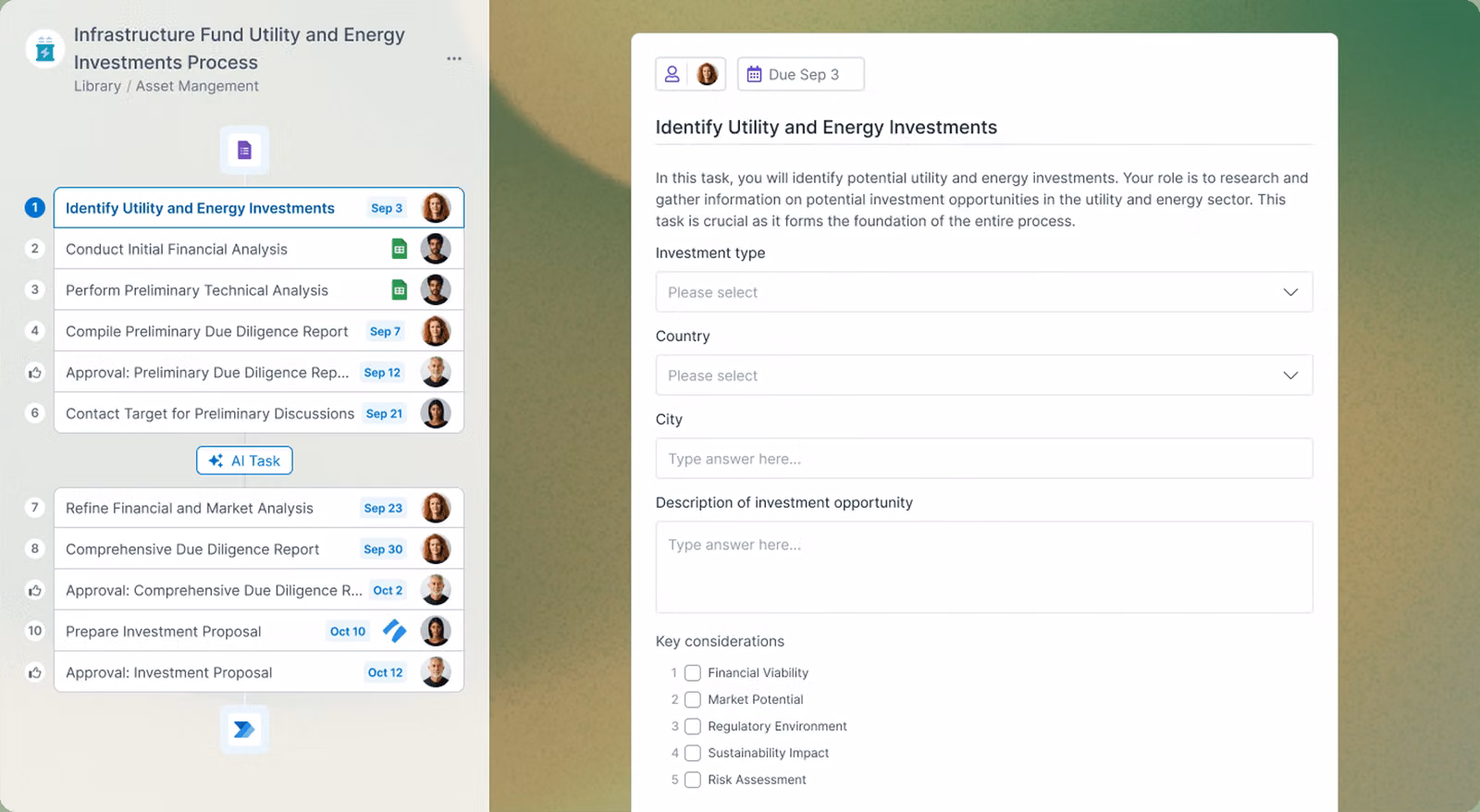The image size is (1480, 812).
Task: Click the City text input field
Action: [x=983, y=459]
